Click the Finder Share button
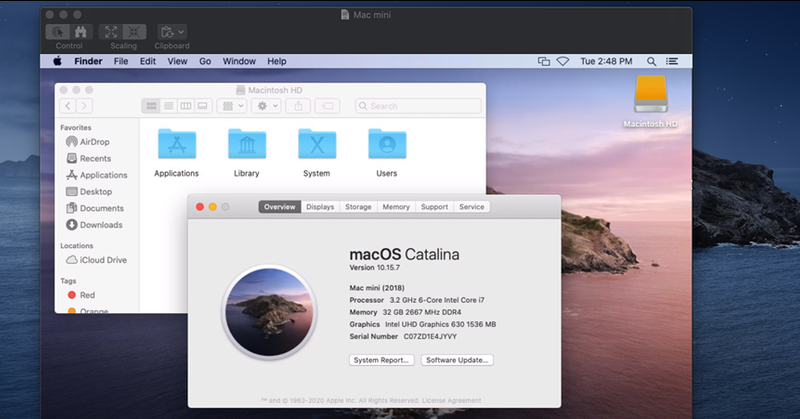Screen dimensions: 800x419 (x=298, y=106)
